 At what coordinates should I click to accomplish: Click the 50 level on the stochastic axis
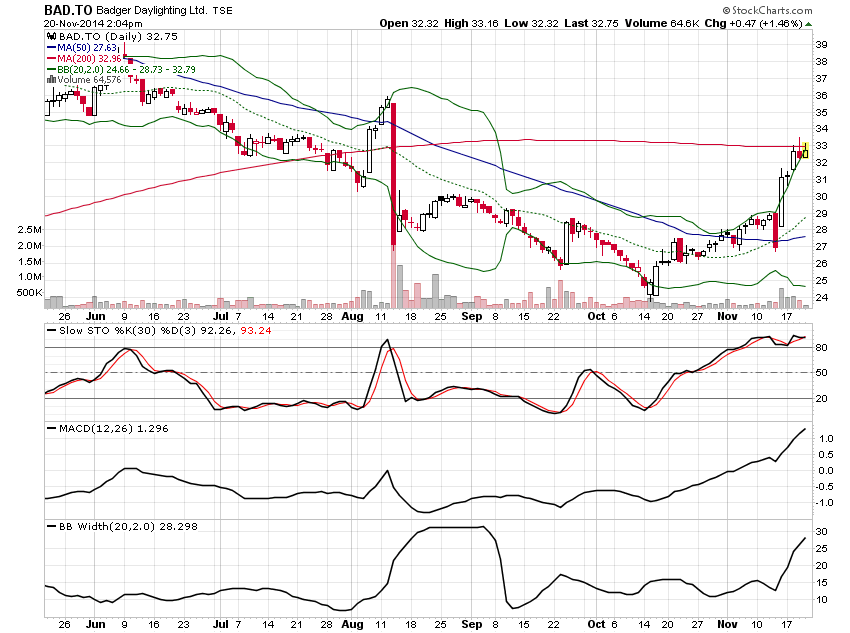click(821, 373)
